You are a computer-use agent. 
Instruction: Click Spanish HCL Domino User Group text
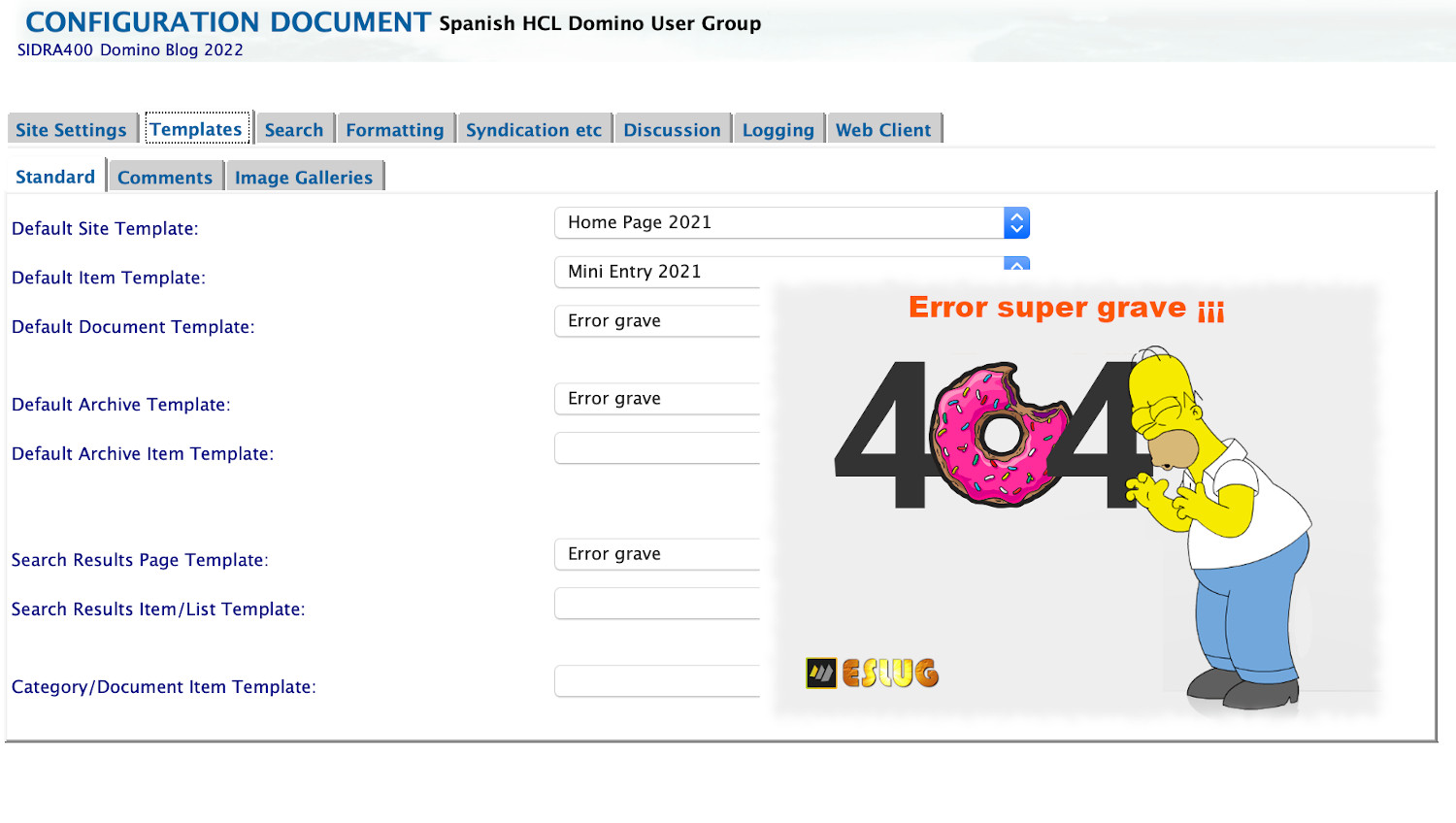pyautogui.click(x=600, y=23)
